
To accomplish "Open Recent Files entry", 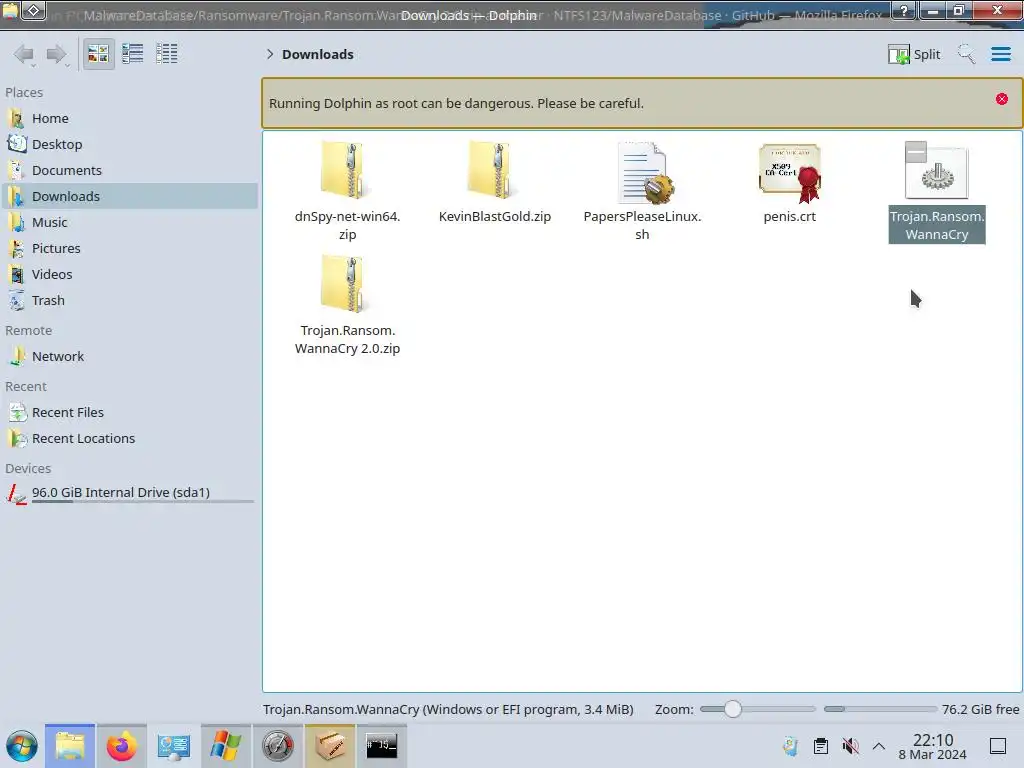I will (131, 413).
